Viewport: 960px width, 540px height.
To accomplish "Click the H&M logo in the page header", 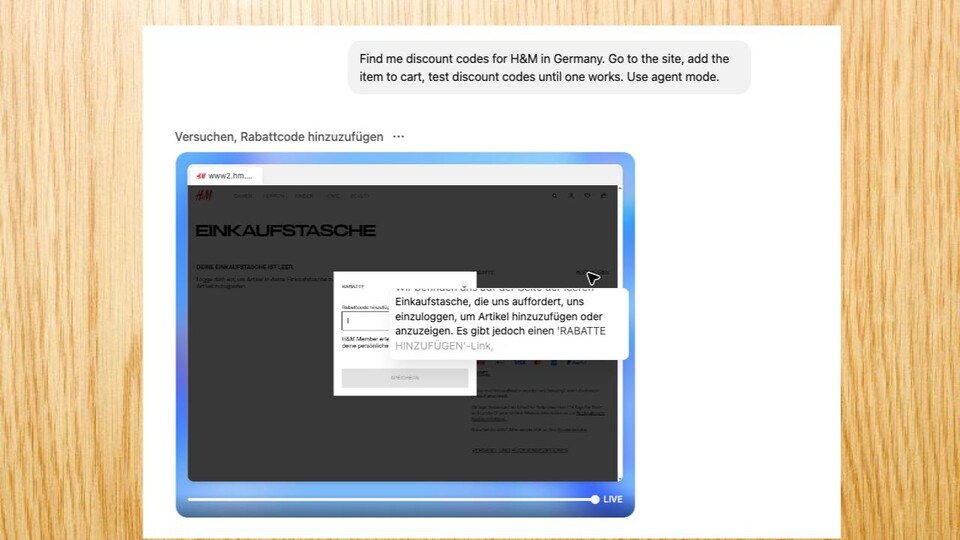I will coord(204,195).
